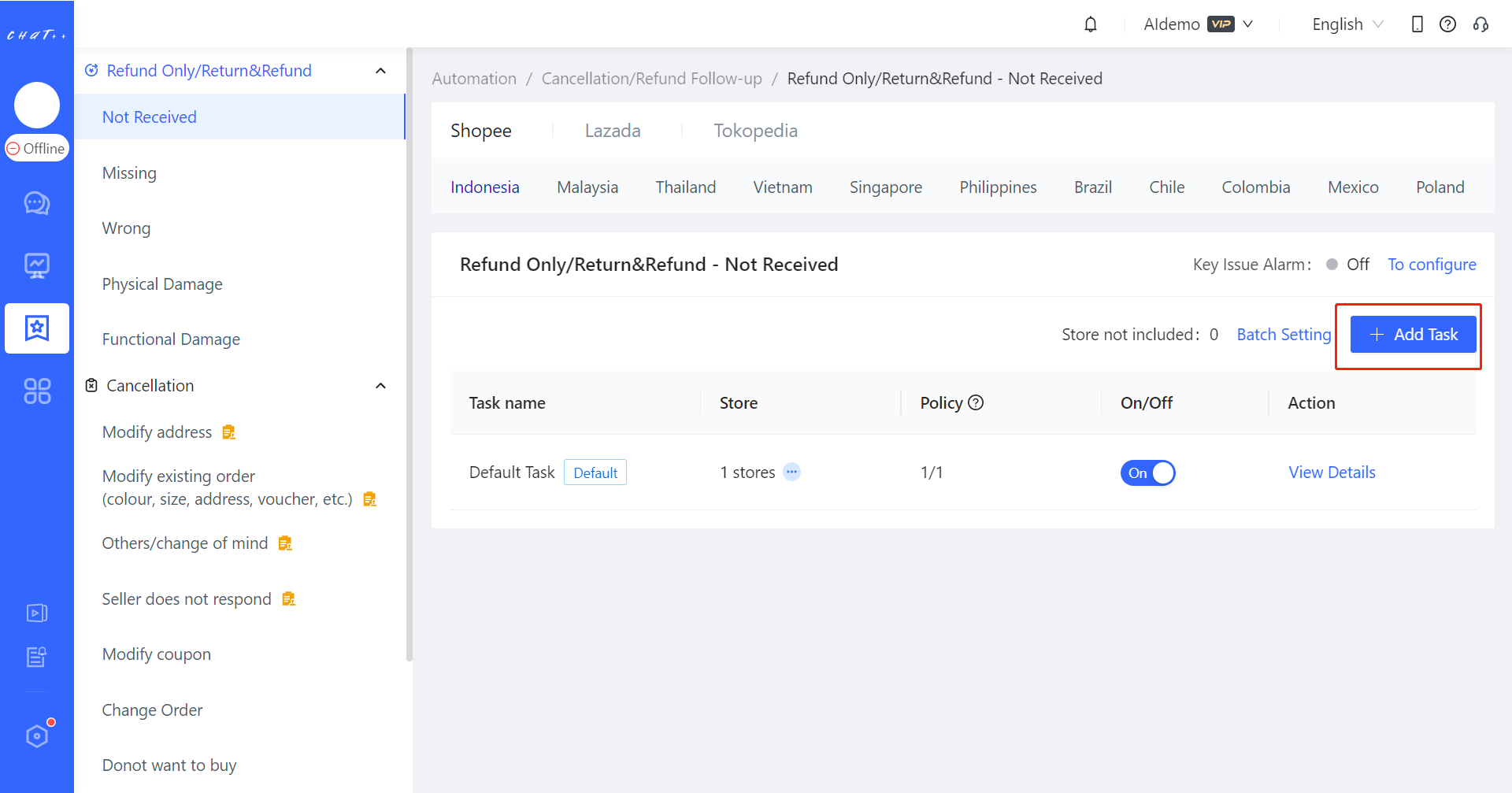
Task: Click the badge icon beside Modify address
Action: coord(229,432)
